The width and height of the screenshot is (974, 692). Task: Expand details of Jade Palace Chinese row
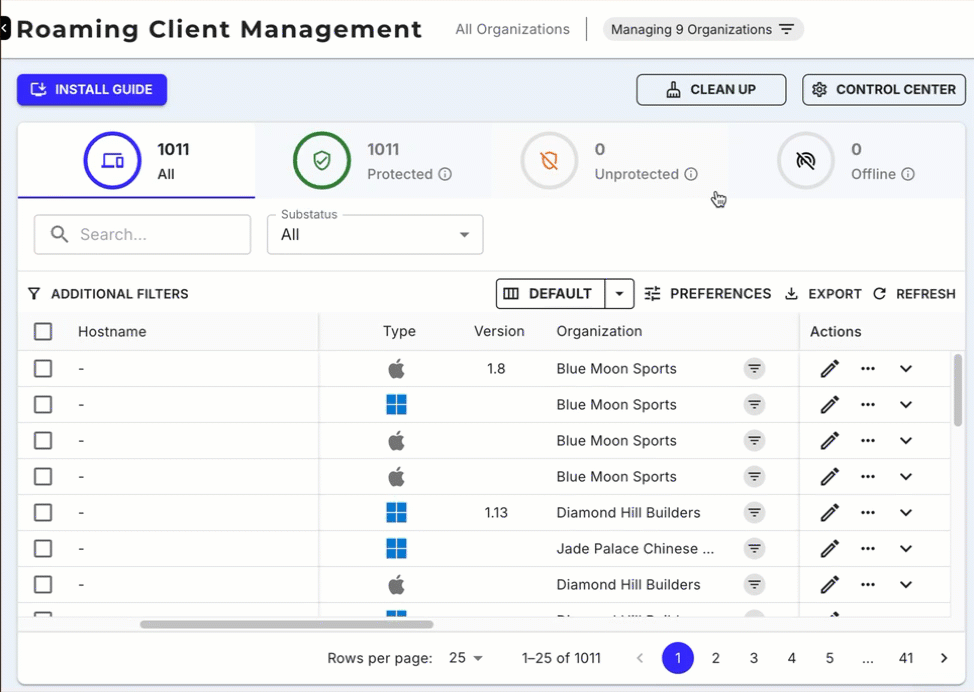(906, 549)
